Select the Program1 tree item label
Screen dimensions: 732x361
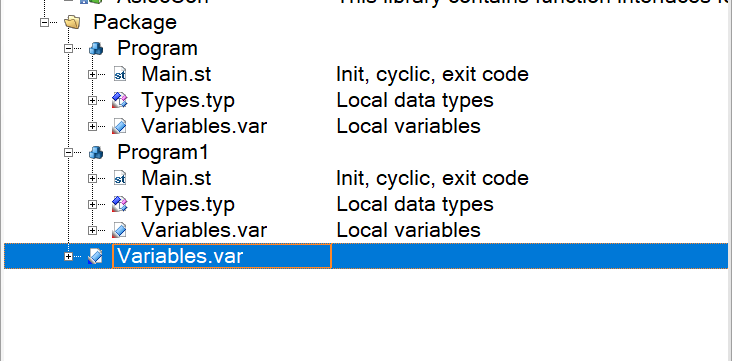click(162, 152)
